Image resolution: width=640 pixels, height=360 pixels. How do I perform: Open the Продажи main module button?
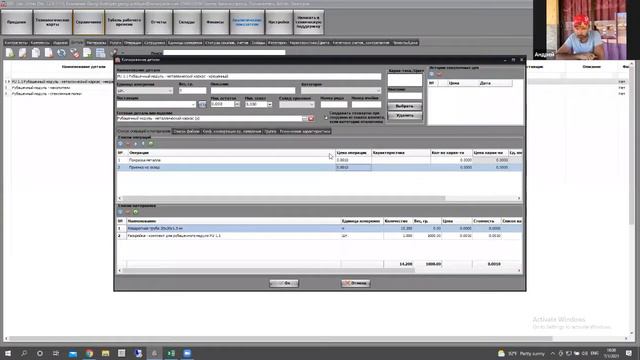(17, 22)
